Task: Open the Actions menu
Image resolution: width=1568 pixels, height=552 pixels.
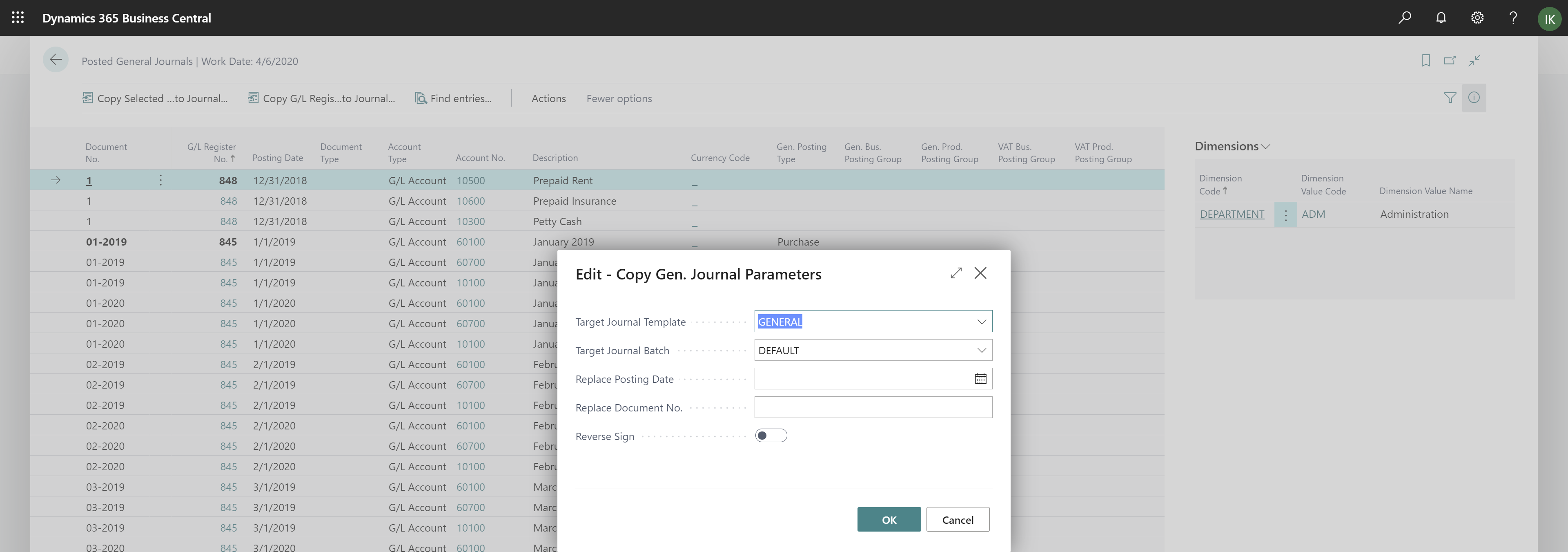Action: click(548, 98)
